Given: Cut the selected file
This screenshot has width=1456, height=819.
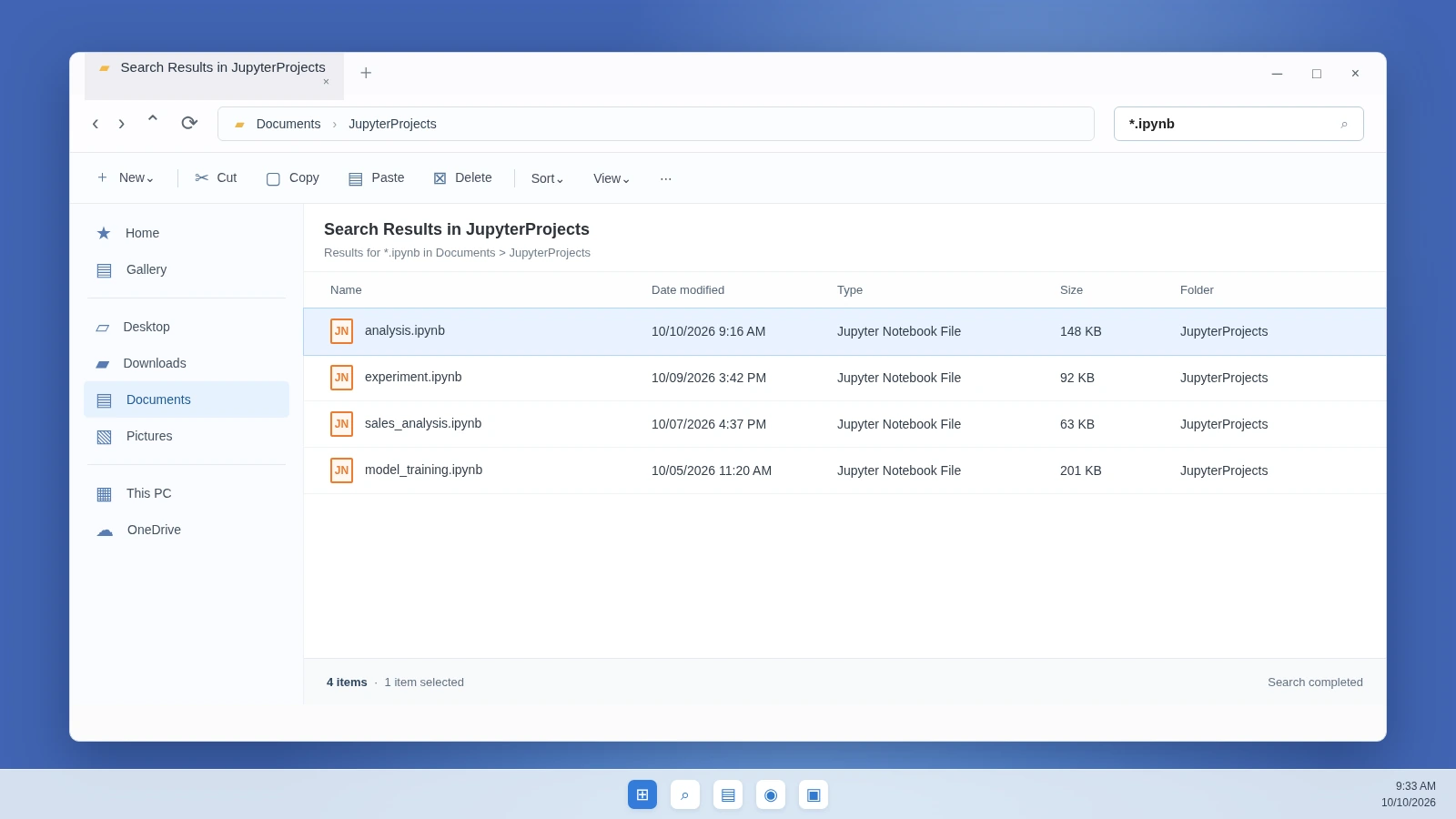Looking at the screenshot, I should 217,178.
